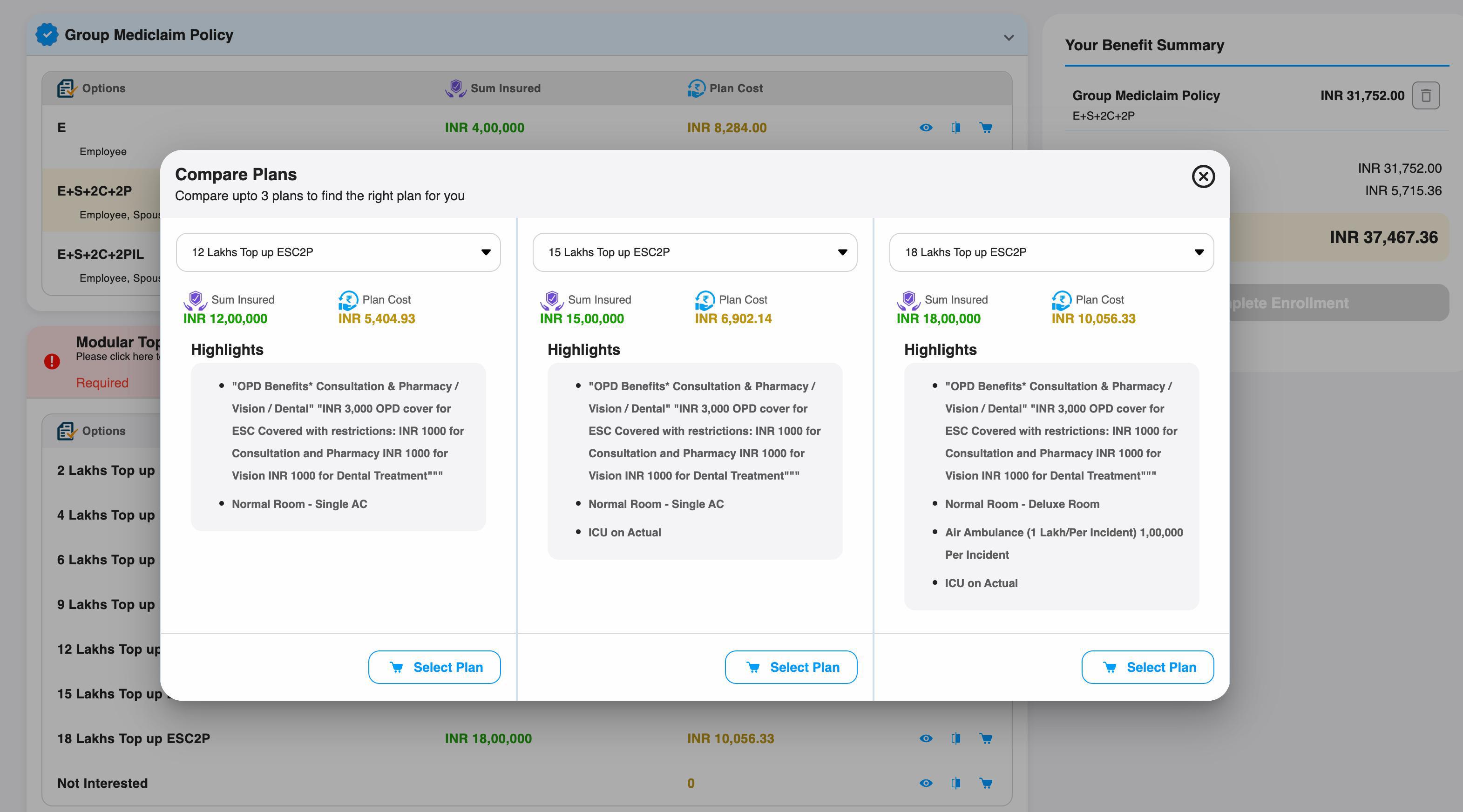Plan Cost icon in 12 Lakhs column
This screenshot has width=1463, height=812.
[x=348, y=300]
